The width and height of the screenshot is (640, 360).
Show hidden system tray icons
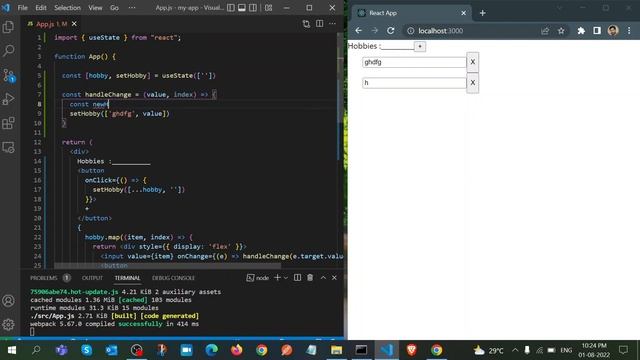point(515,350)
